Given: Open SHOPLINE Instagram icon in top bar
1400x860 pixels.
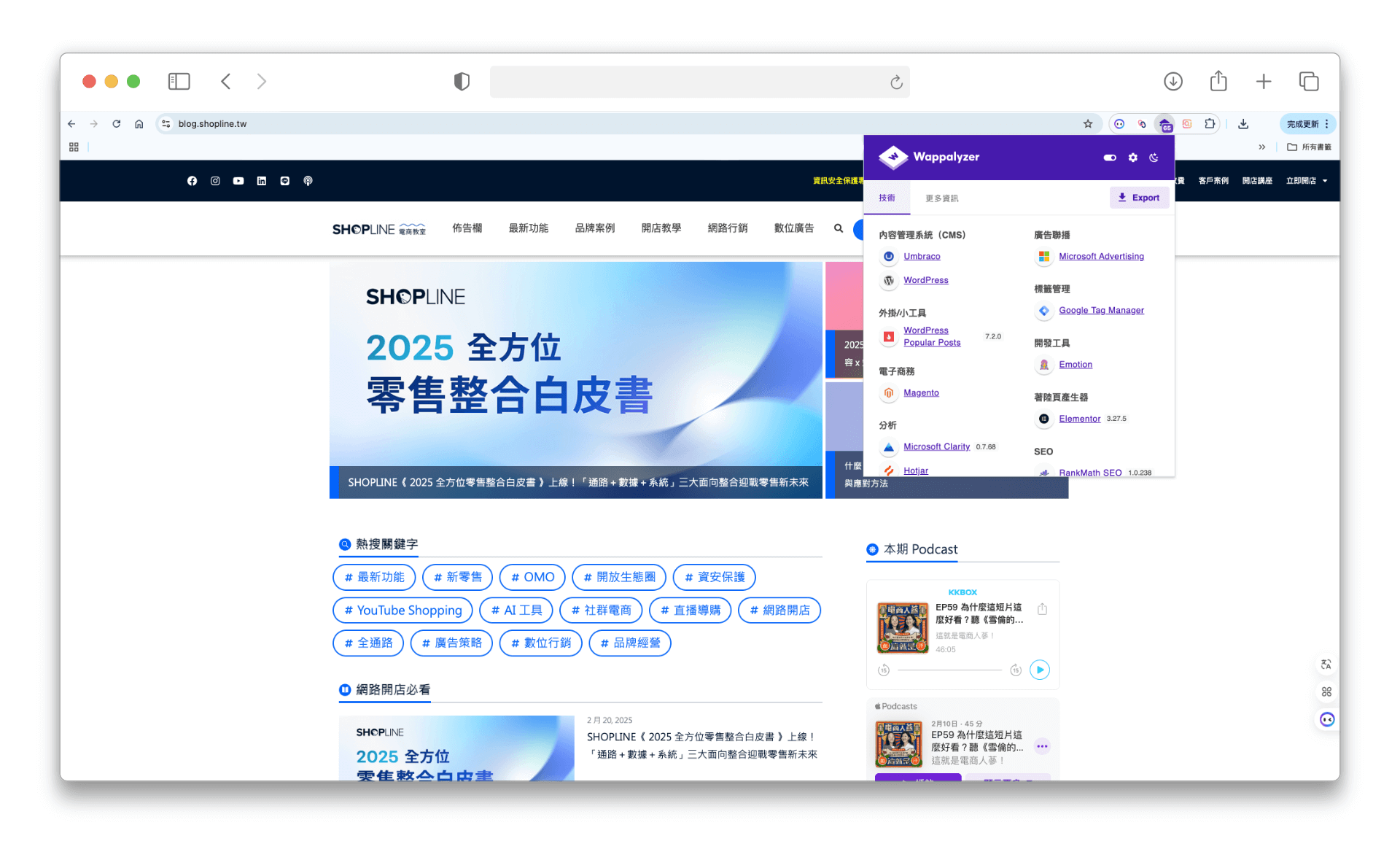Looking at the screenshot, I should pos(215,181).
